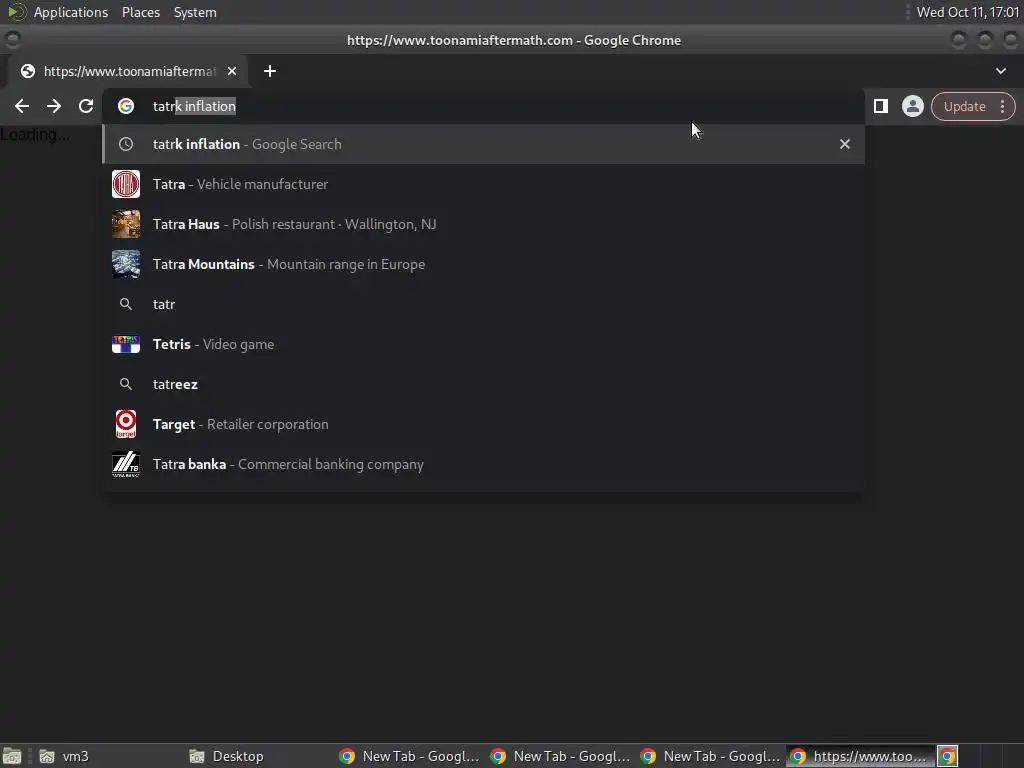
Task: Choose Tatra Mountains suggestion
Action: (483, 264)
